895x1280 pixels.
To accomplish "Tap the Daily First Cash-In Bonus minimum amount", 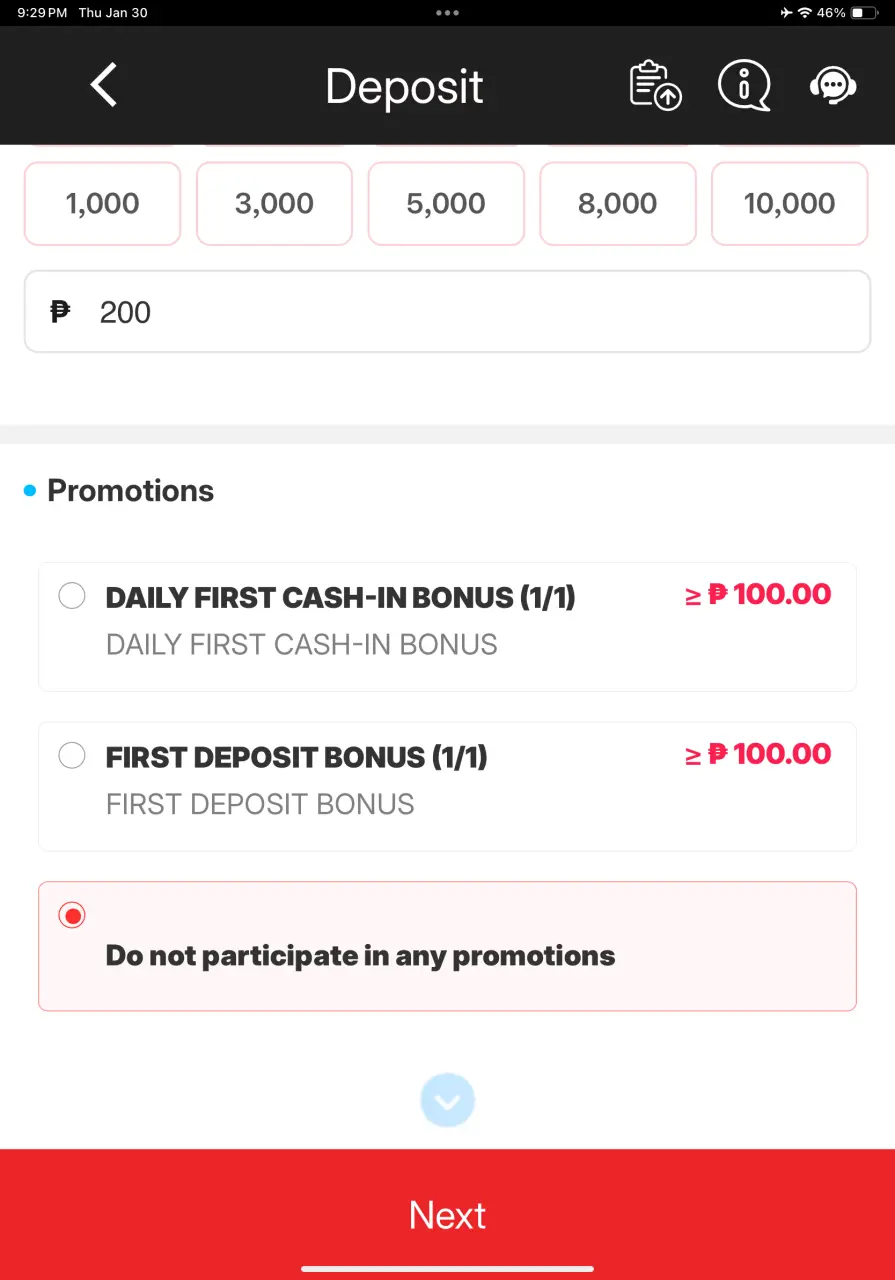I will point(758,594).
